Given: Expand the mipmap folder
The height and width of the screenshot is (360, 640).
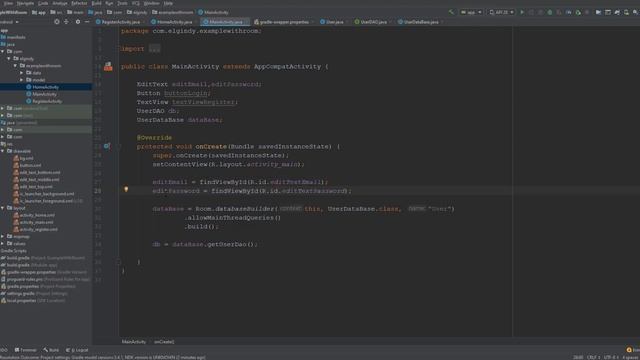Looking at the screenshot, I should coord(3,236).
